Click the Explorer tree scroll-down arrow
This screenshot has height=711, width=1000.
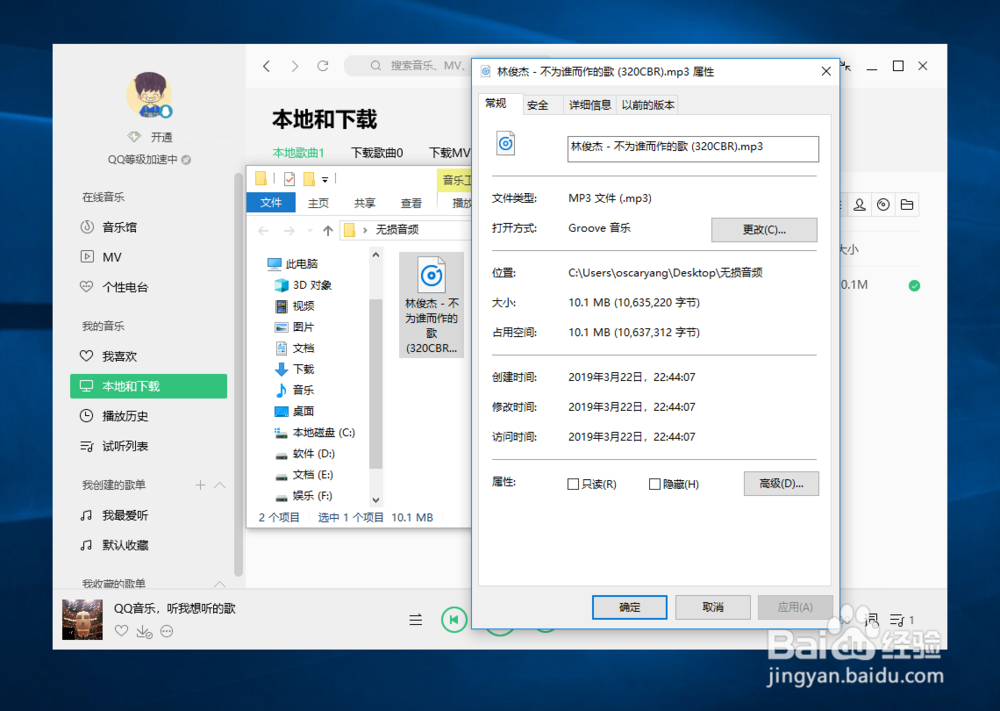(376, 500)
